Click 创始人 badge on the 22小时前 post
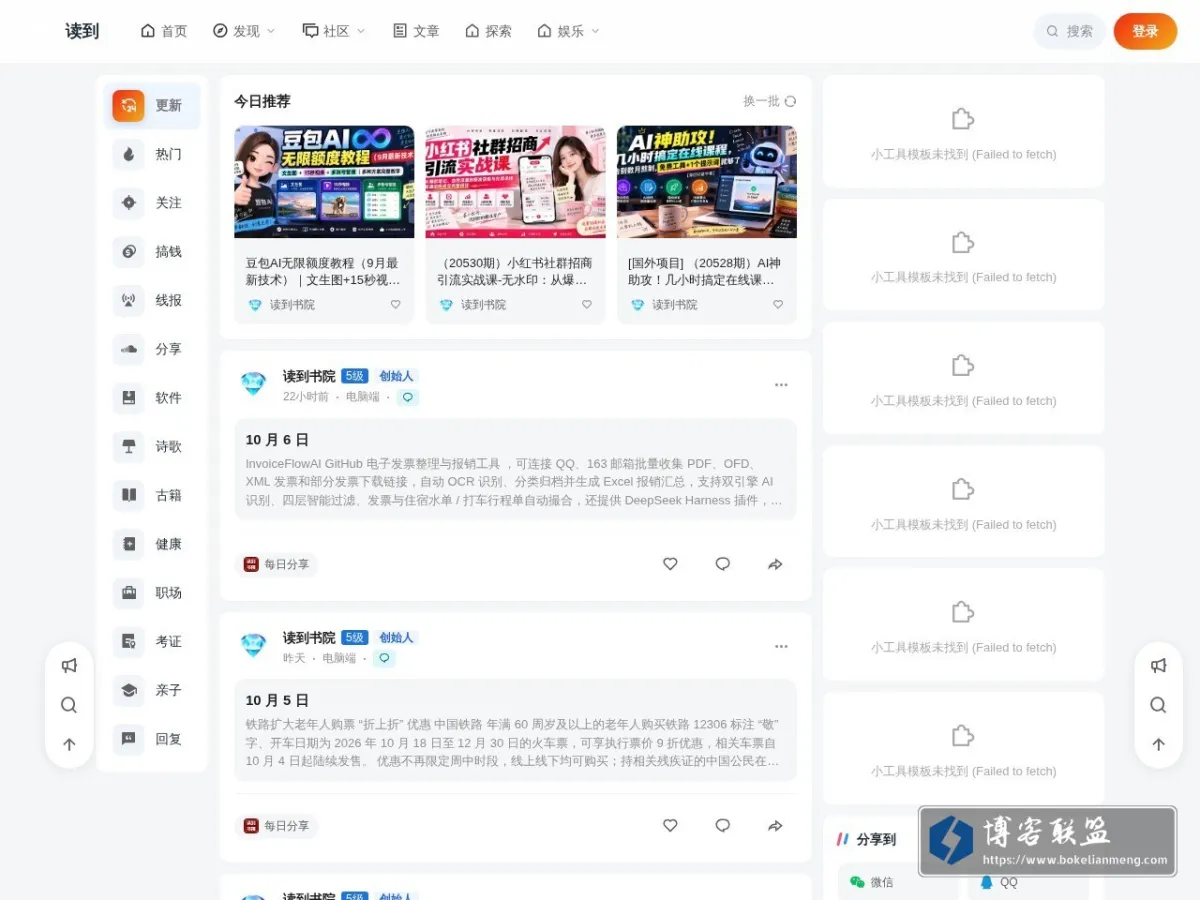This screenshot has height=900, width=1200. pos(396,376)
